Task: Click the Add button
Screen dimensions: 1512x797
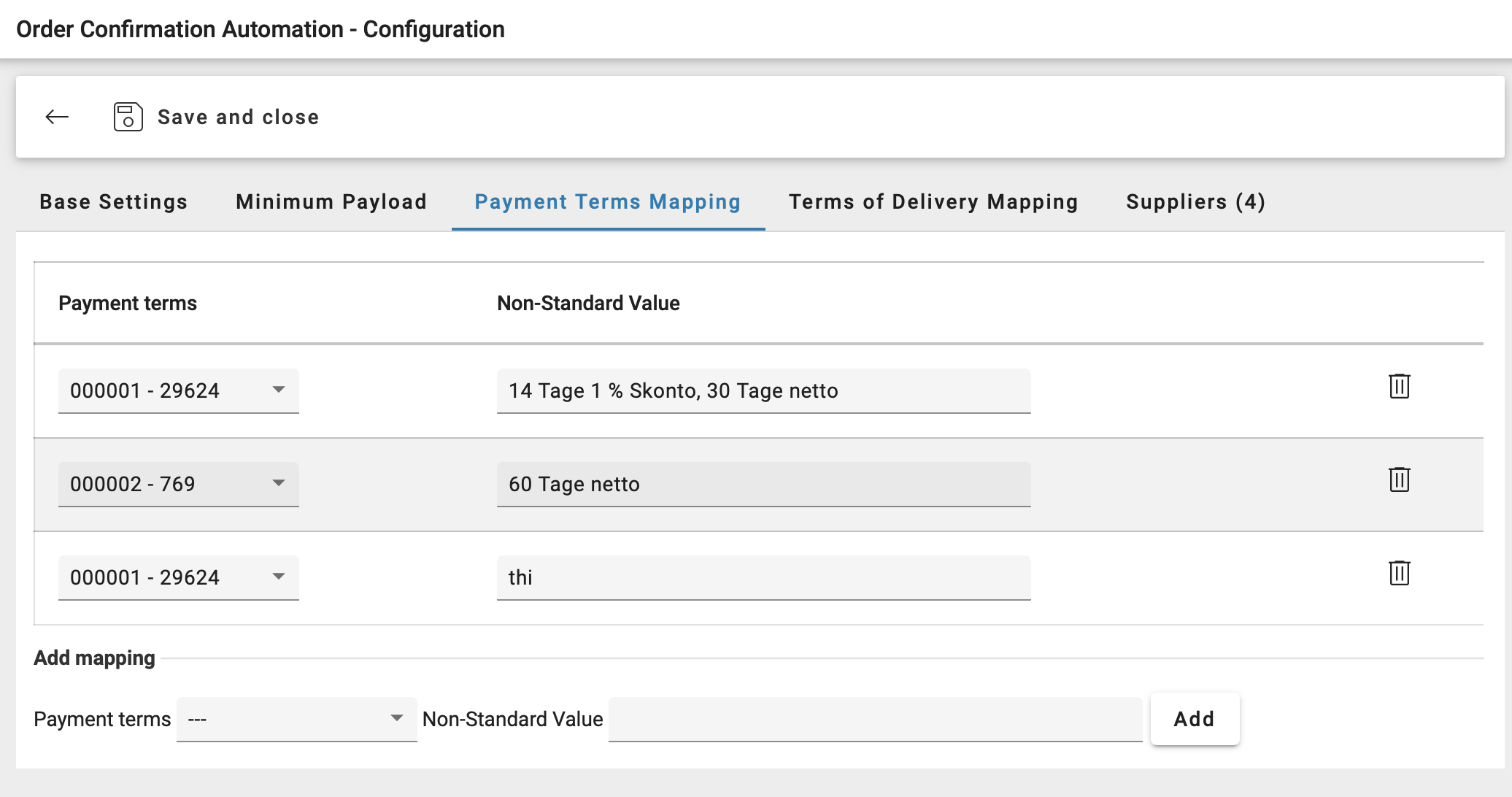Action: 1194,719
